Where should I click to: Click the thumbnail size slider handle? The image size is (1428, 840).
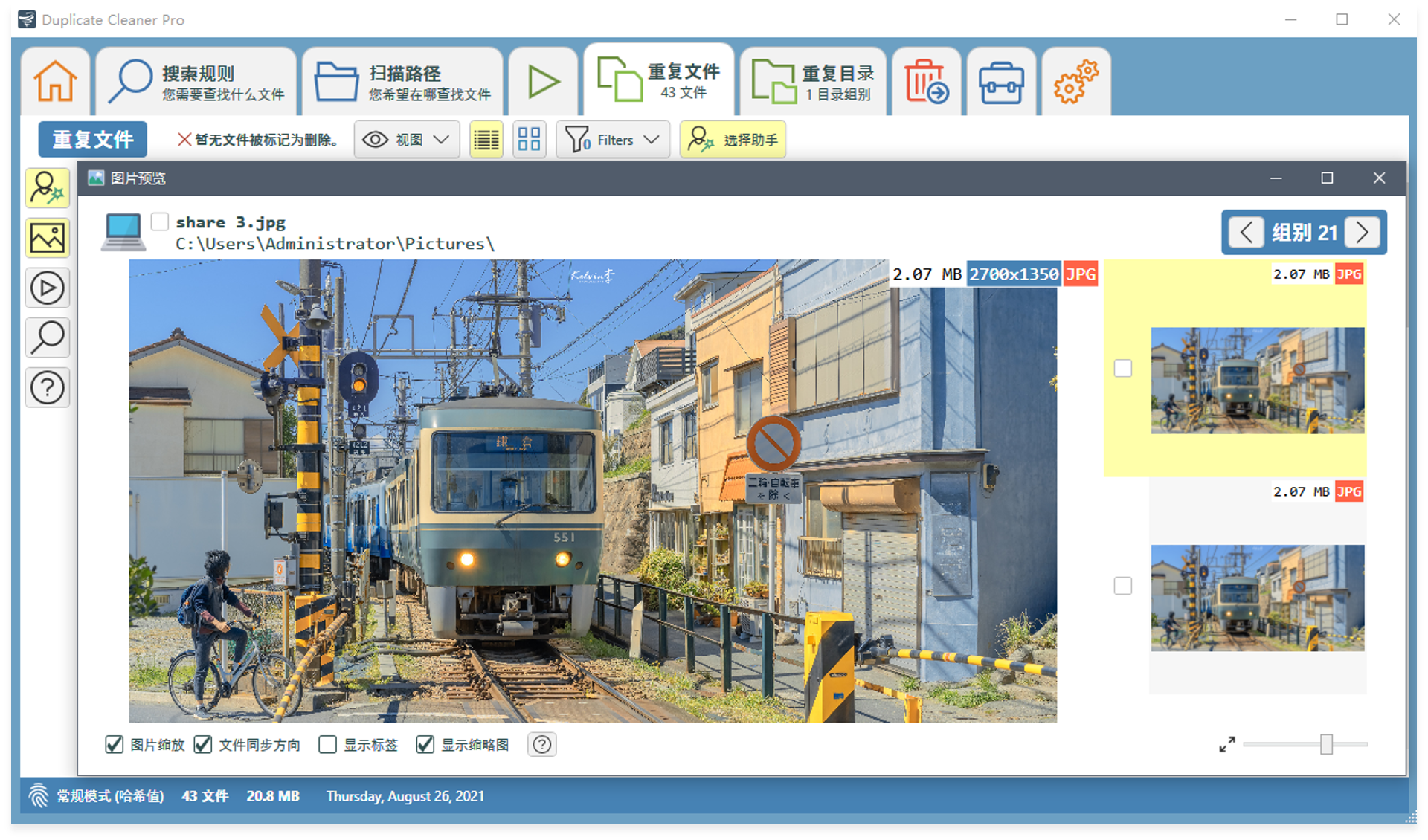pyautogui.click(x=1326, y=744)
